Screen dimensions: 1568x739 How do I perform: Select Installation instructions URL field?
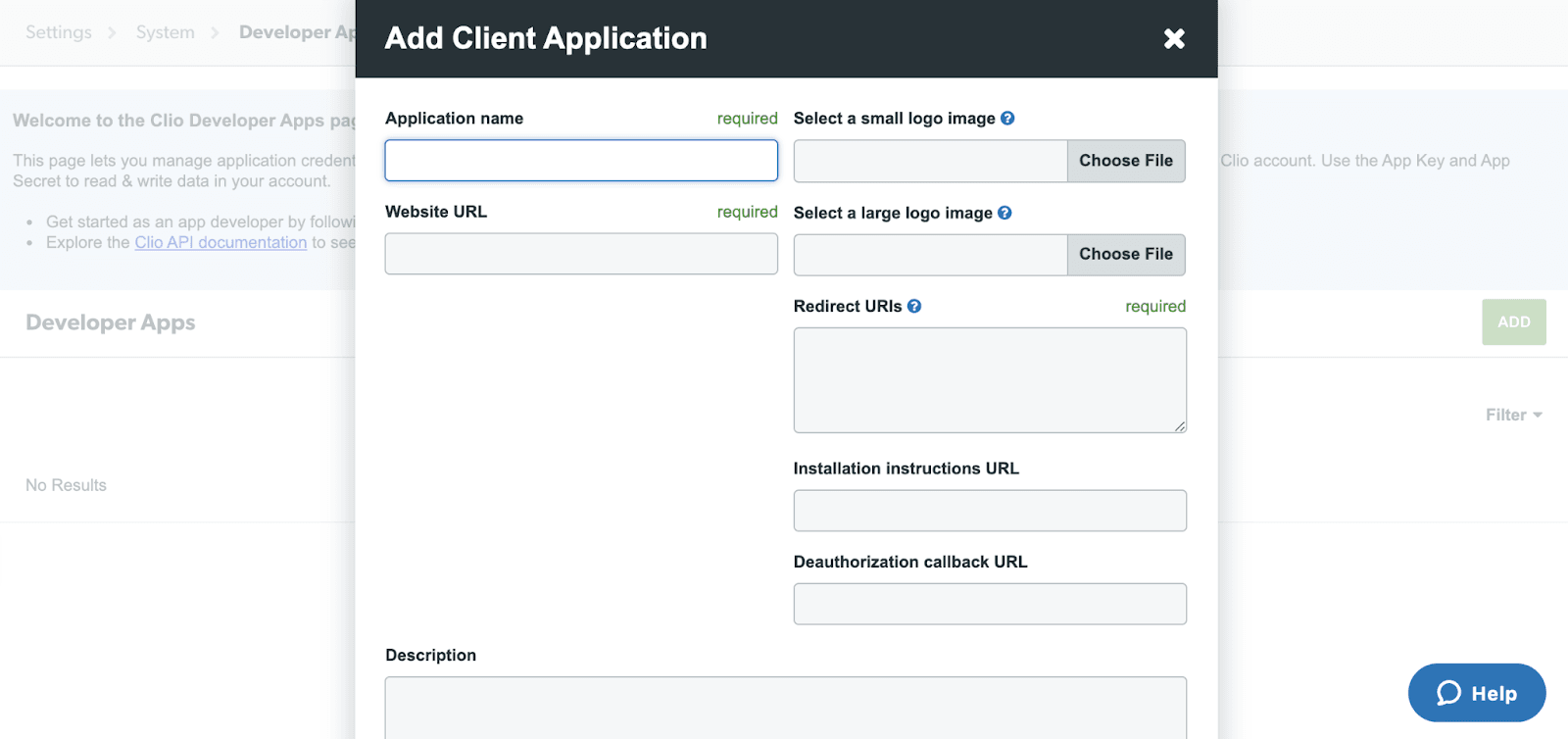click(990, 511)
